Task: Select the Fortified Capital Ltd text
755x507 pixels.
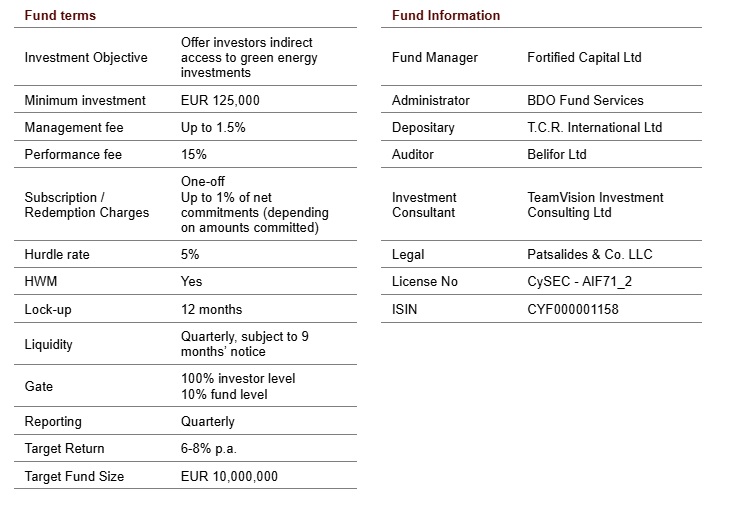Action: (584, 58)
